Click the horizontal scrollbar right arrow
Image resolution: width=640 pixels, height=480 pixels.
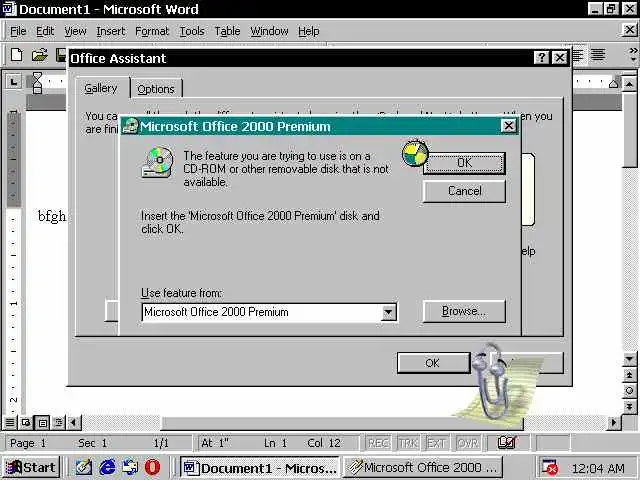click(613, 423)
